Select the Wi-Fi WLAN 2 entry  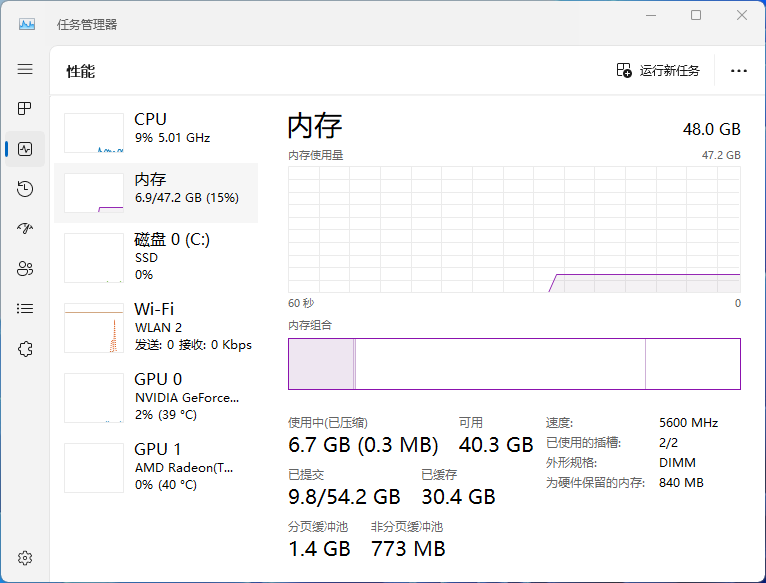pyautogui.click(x=155, y=327)
